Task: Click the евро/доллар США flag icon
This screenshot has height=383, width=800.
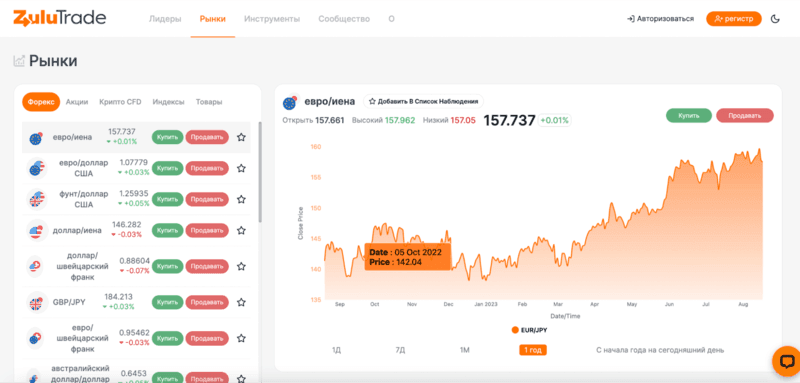Action: 37,168
